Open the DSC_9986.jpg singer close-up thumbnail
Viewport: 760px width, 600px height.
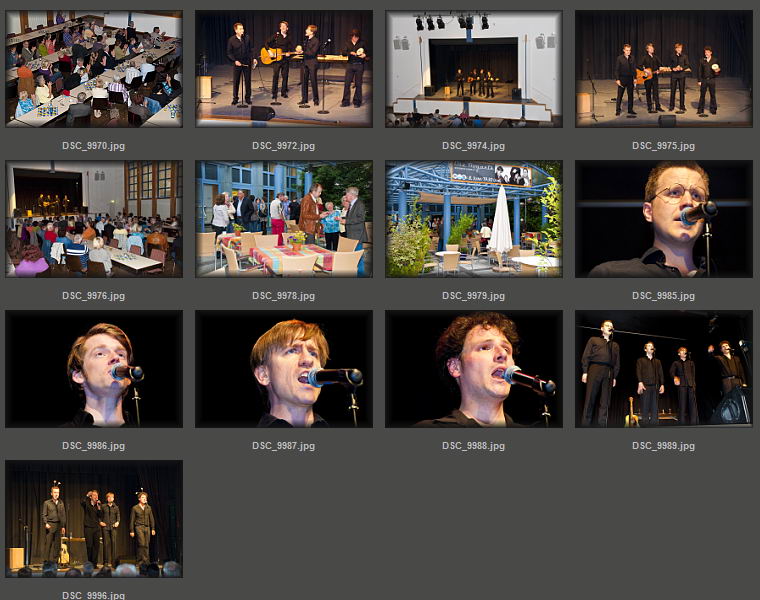coord(93,369)
